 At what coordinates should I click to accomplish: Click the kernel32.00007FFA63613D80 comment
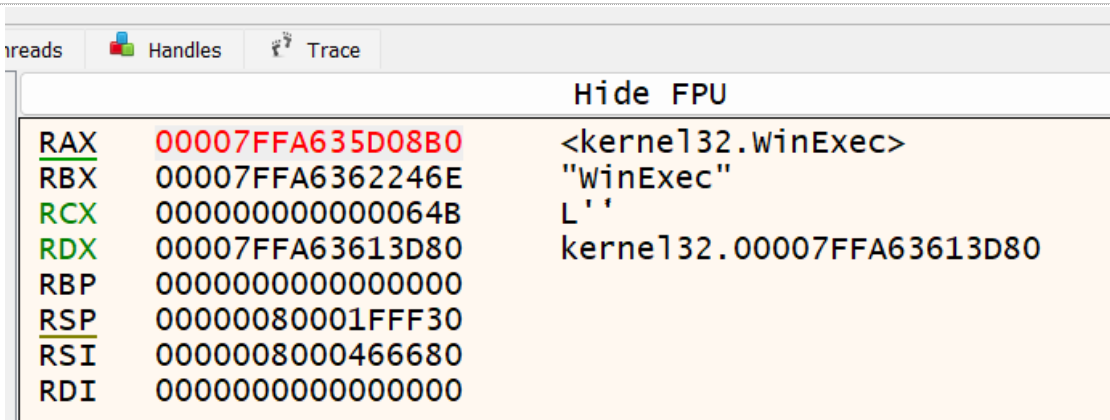click(801, 249)
